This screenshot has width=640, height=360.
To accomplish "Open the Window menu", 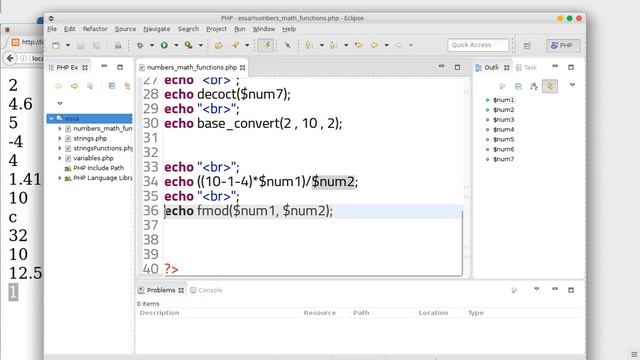I will [x=264, y=29].
